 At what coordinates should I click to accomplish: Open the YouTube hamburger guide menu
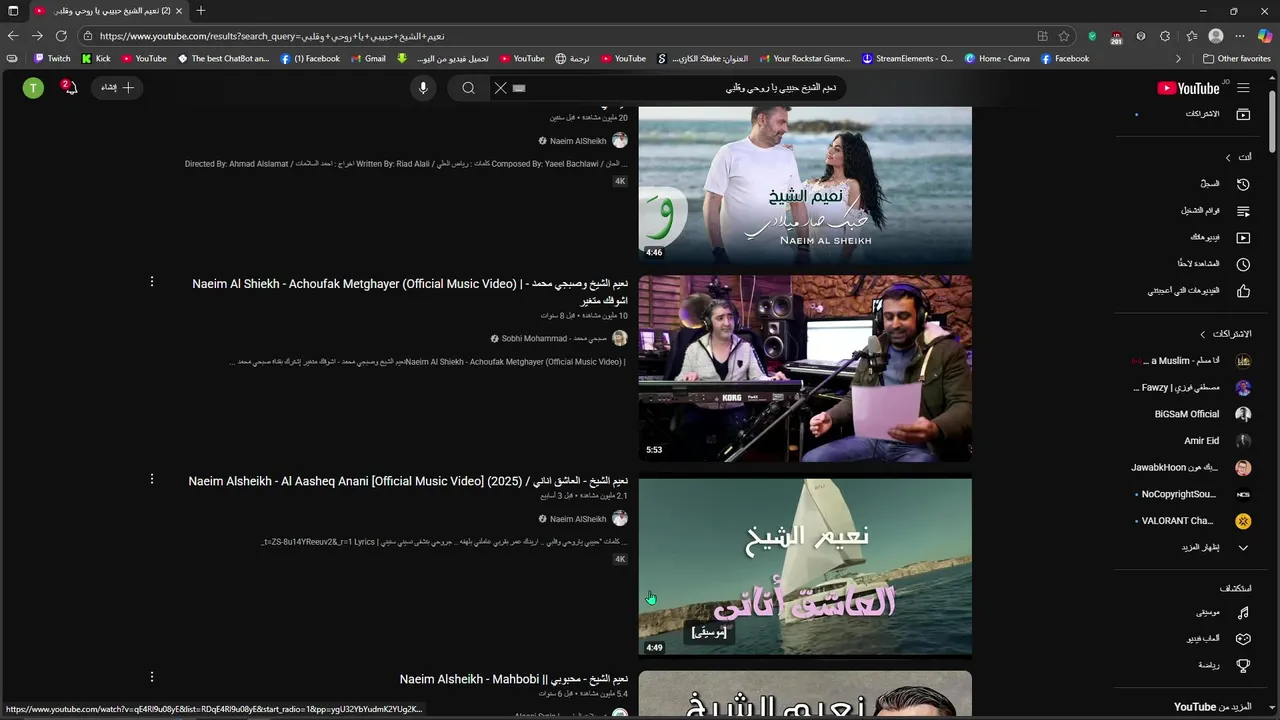pos(1243,88)
